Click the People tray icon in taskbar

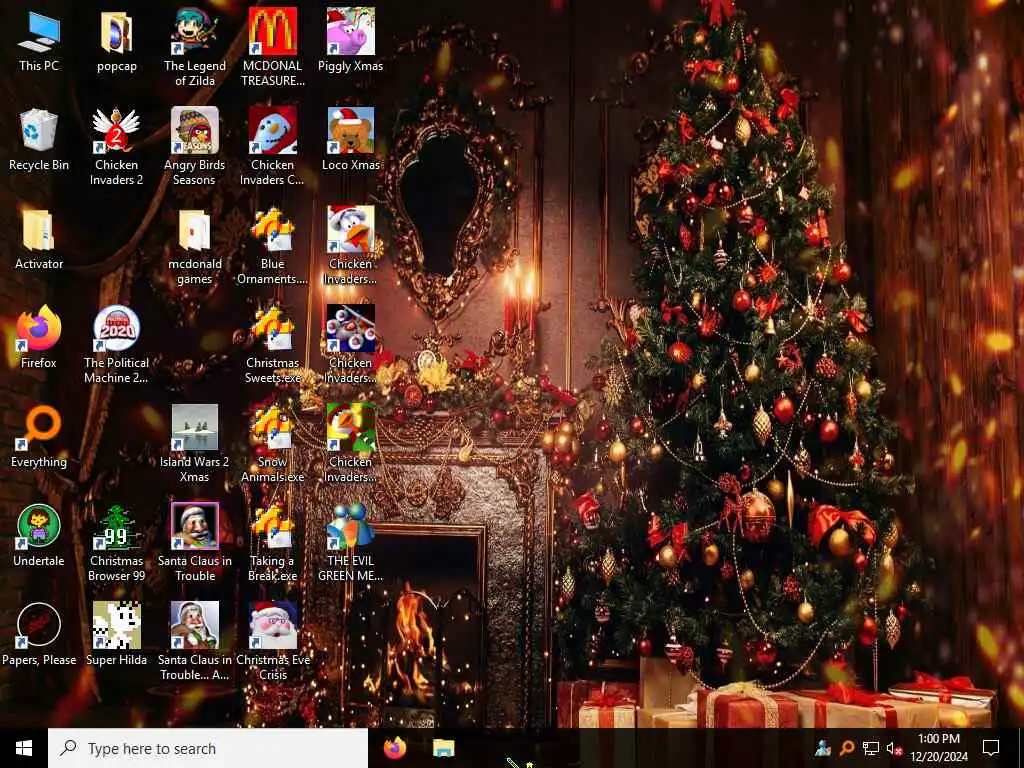823,748
